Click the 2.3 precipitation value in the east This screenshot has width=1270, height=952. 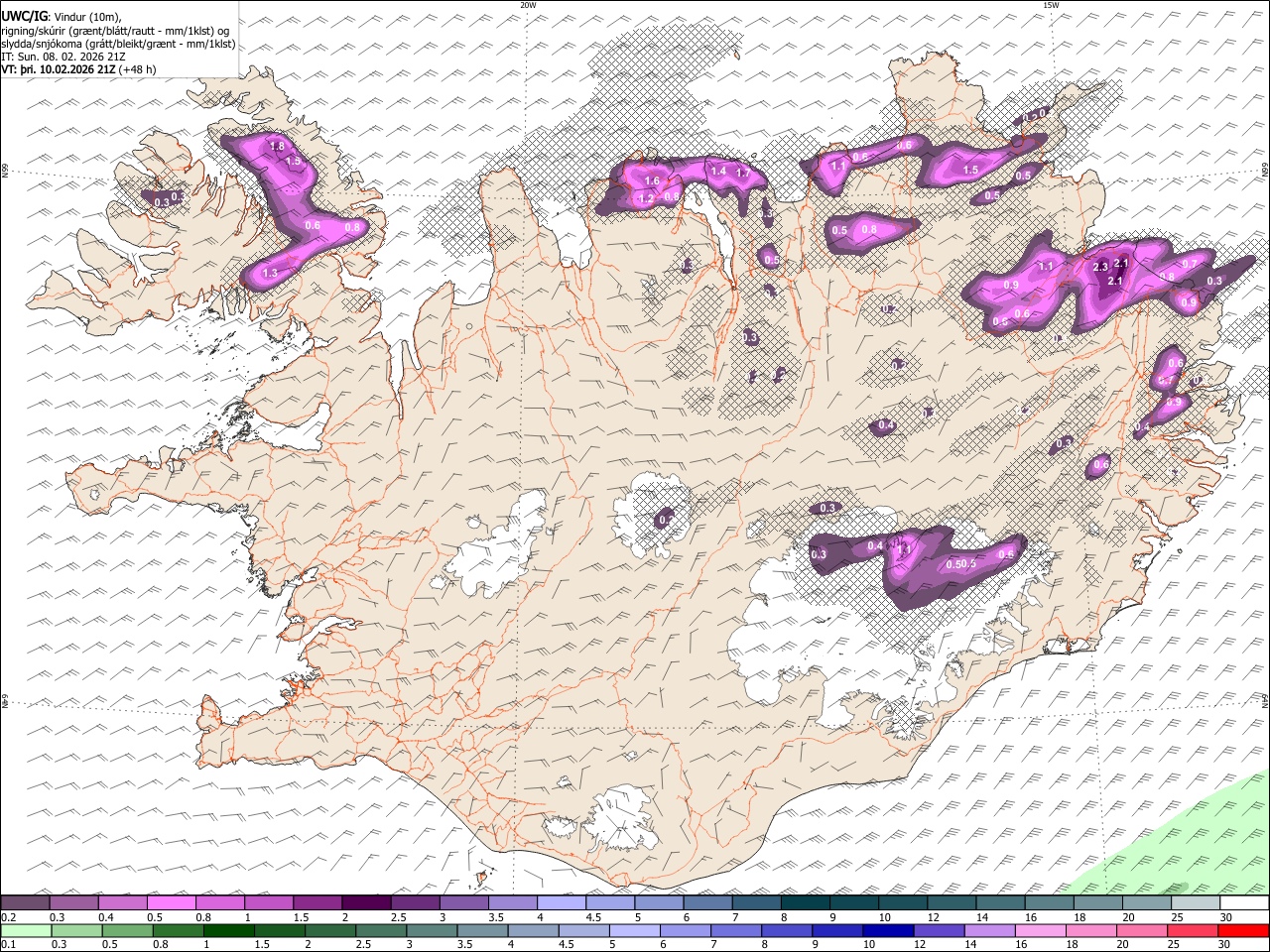click(1100, 268)
